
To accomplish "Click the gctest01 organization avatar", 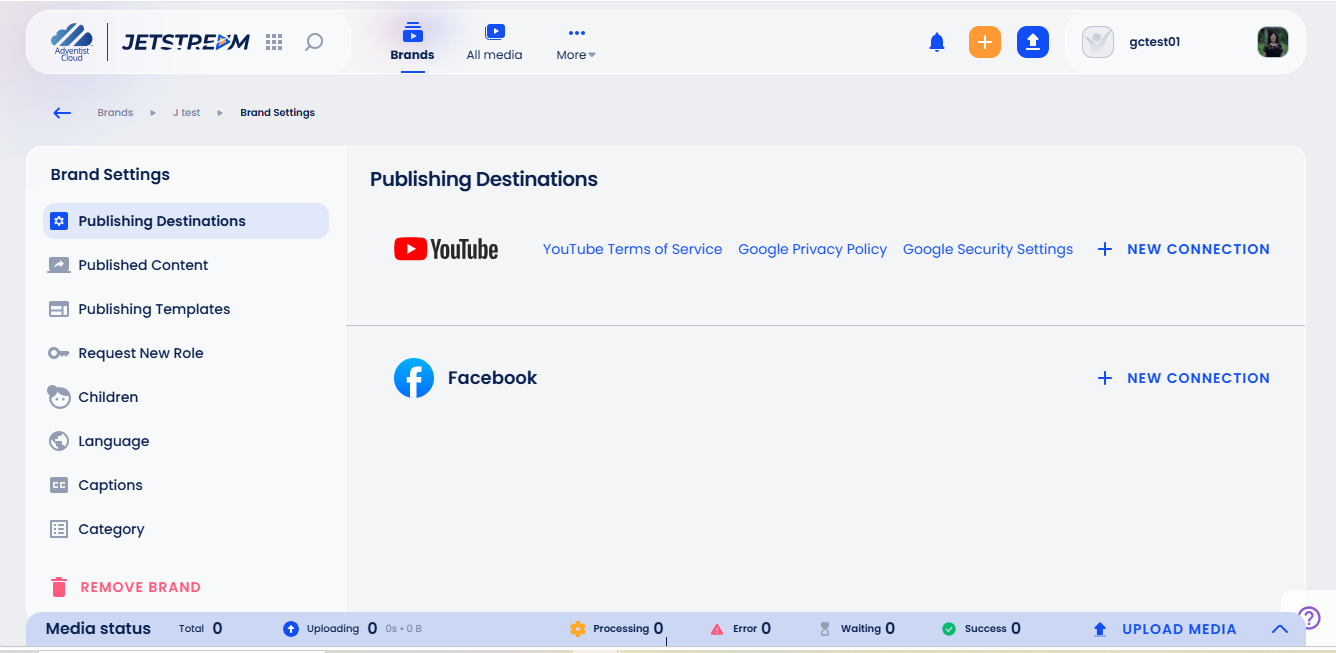I will tap(1098, 42).
